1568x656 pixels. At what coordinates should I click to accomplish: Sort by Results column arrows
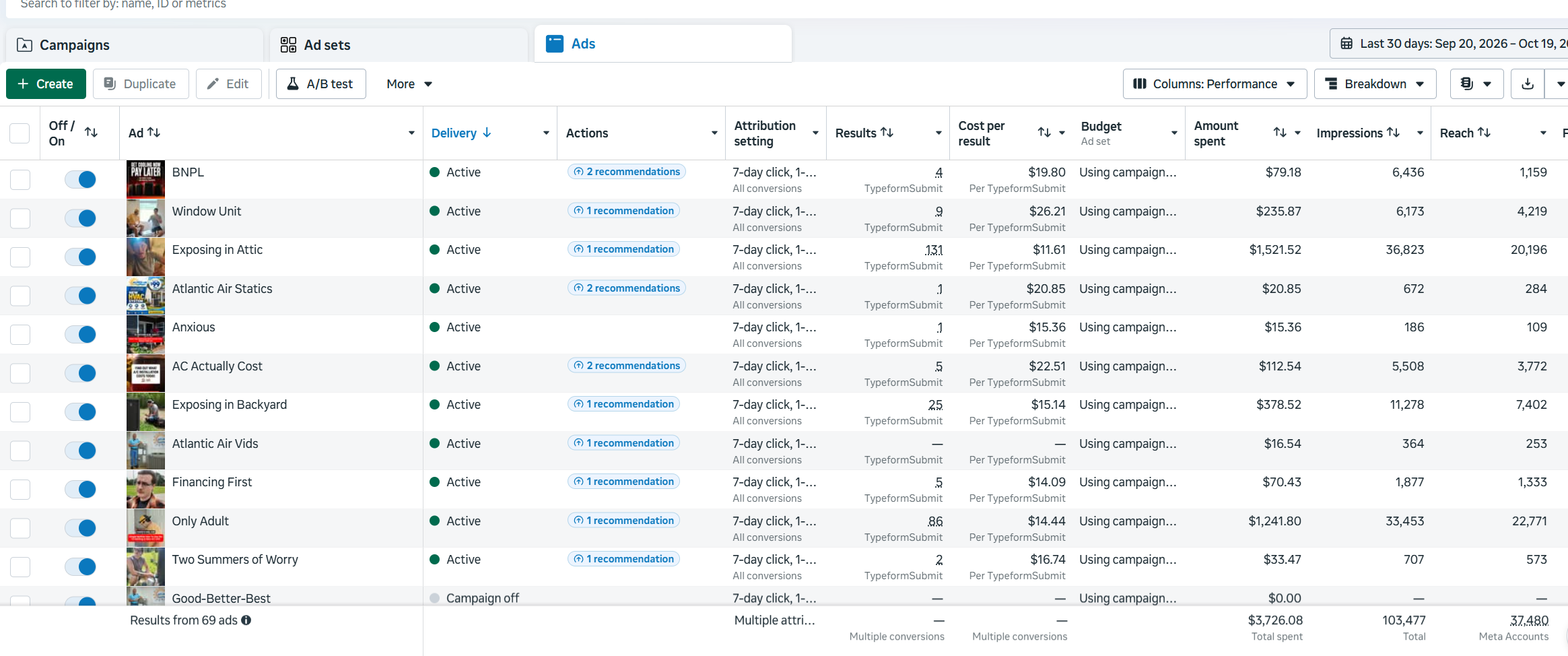point(887,133)
